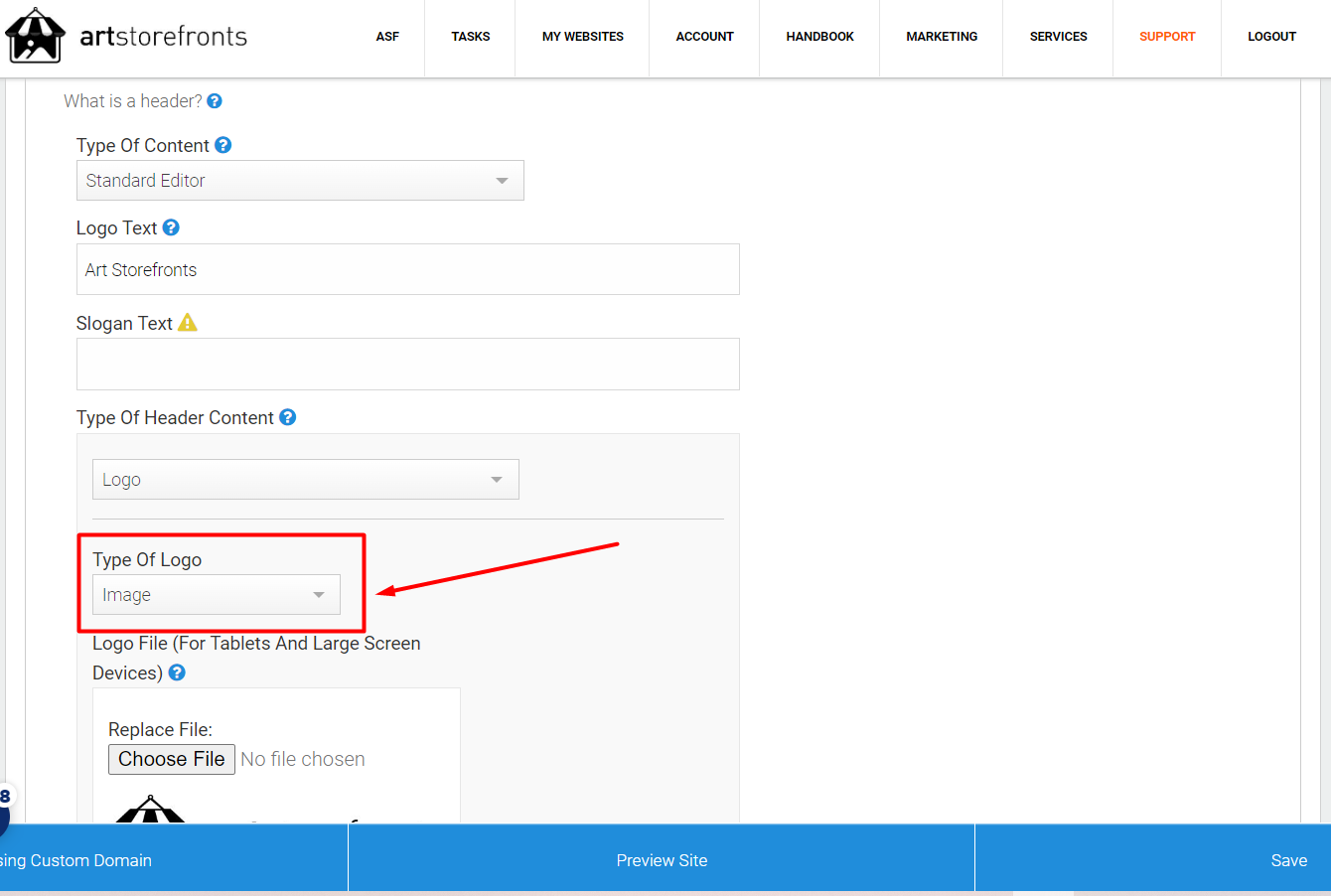The width and height of the screenshot is (1331, 896).
Task: Click the Logo File help icon
Action: (177, 672)
